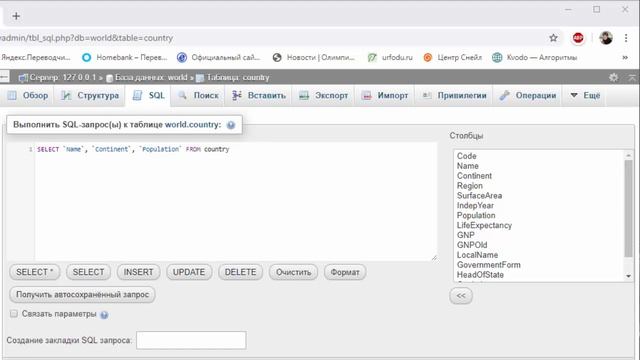Open the Новости Олимпи bookmark

pyautogui.click(x=314, y=58)
